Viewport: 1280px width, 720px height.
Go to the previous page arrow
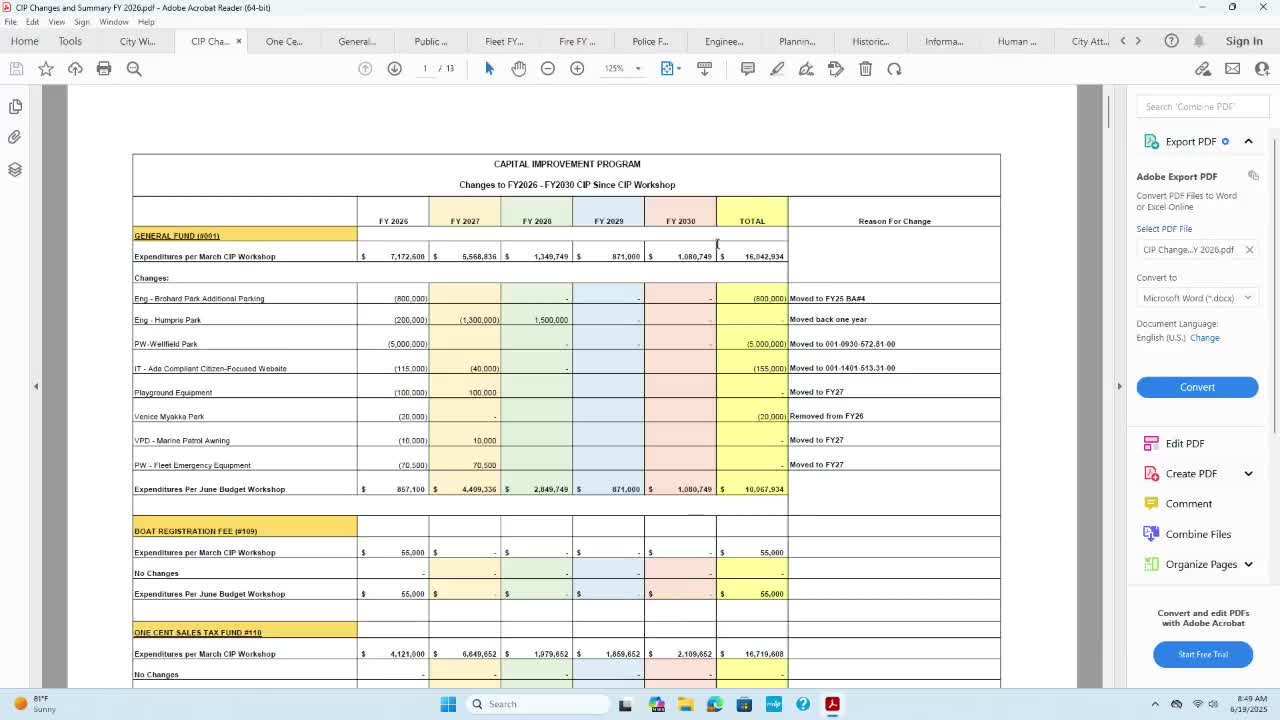coord(365,69)
